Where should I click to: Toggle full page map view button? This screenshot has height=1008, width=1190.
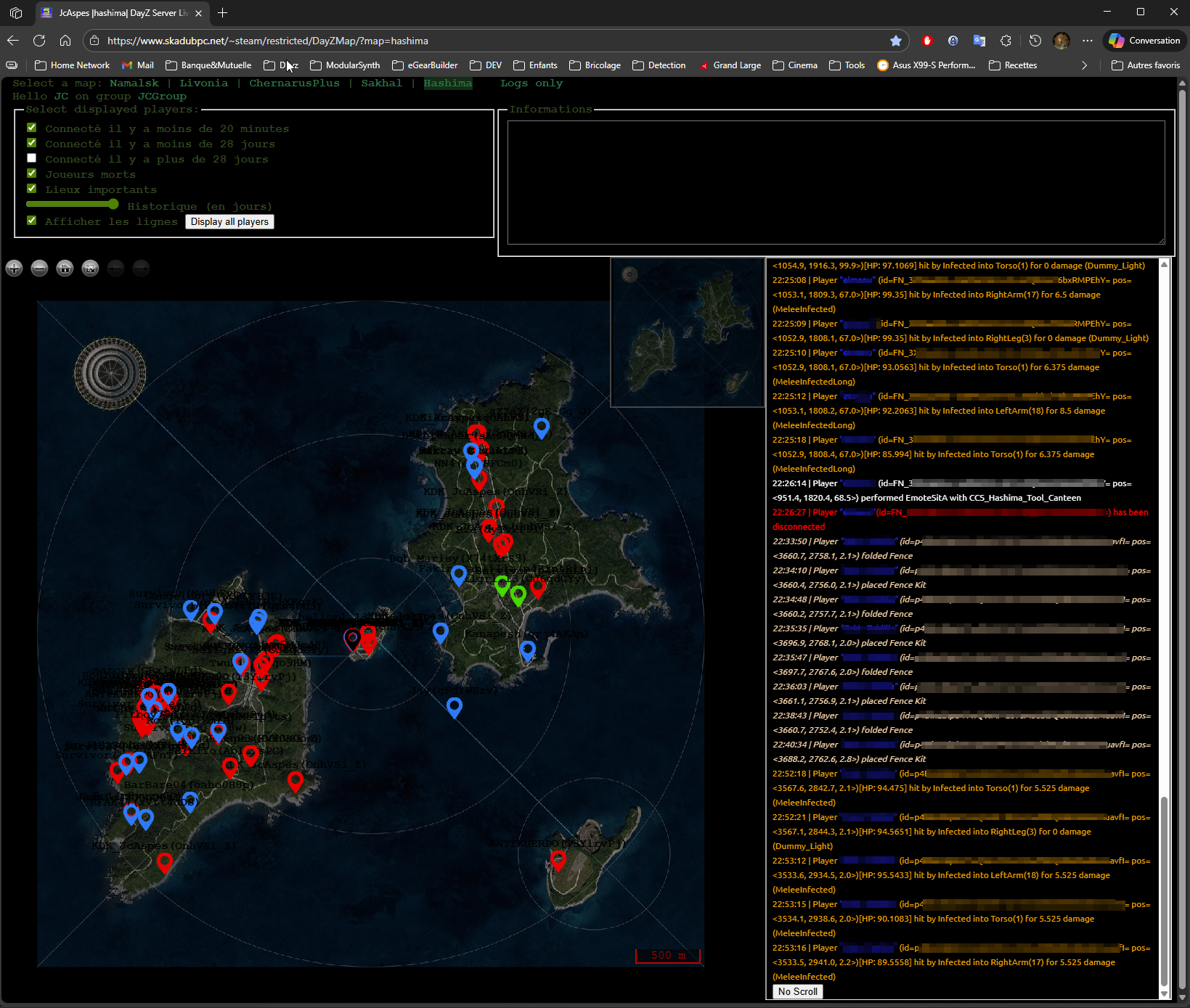coord(90,269)
